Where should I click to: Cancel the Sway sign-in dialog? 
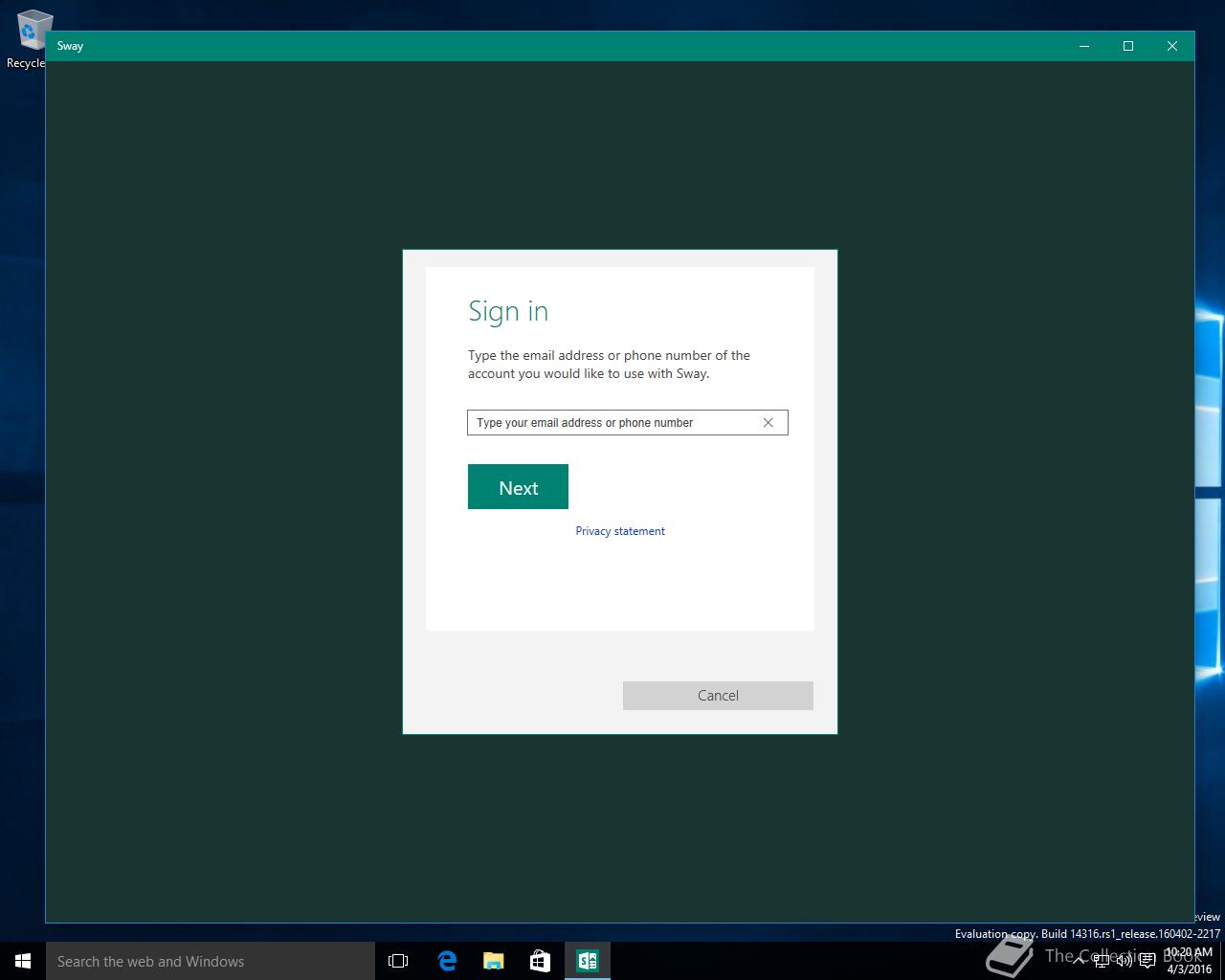tap(718, 696)
